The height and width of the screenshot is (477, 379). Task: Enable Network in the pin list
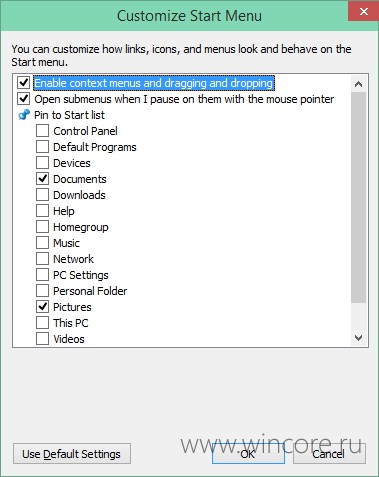(x=42, y=259)
